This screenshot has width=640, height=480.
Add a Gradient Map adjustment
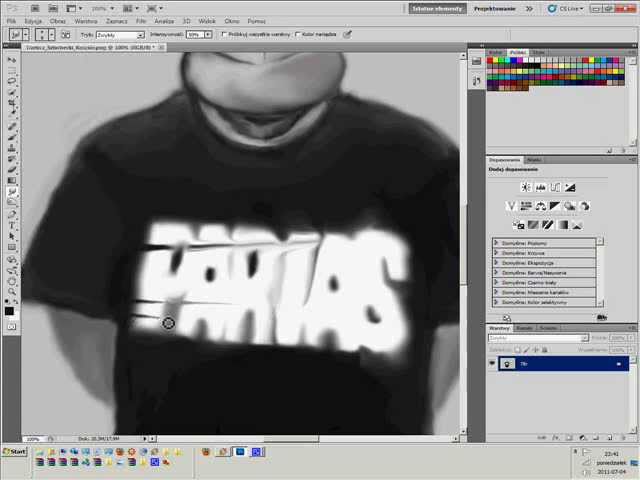(x=562, y=225)
